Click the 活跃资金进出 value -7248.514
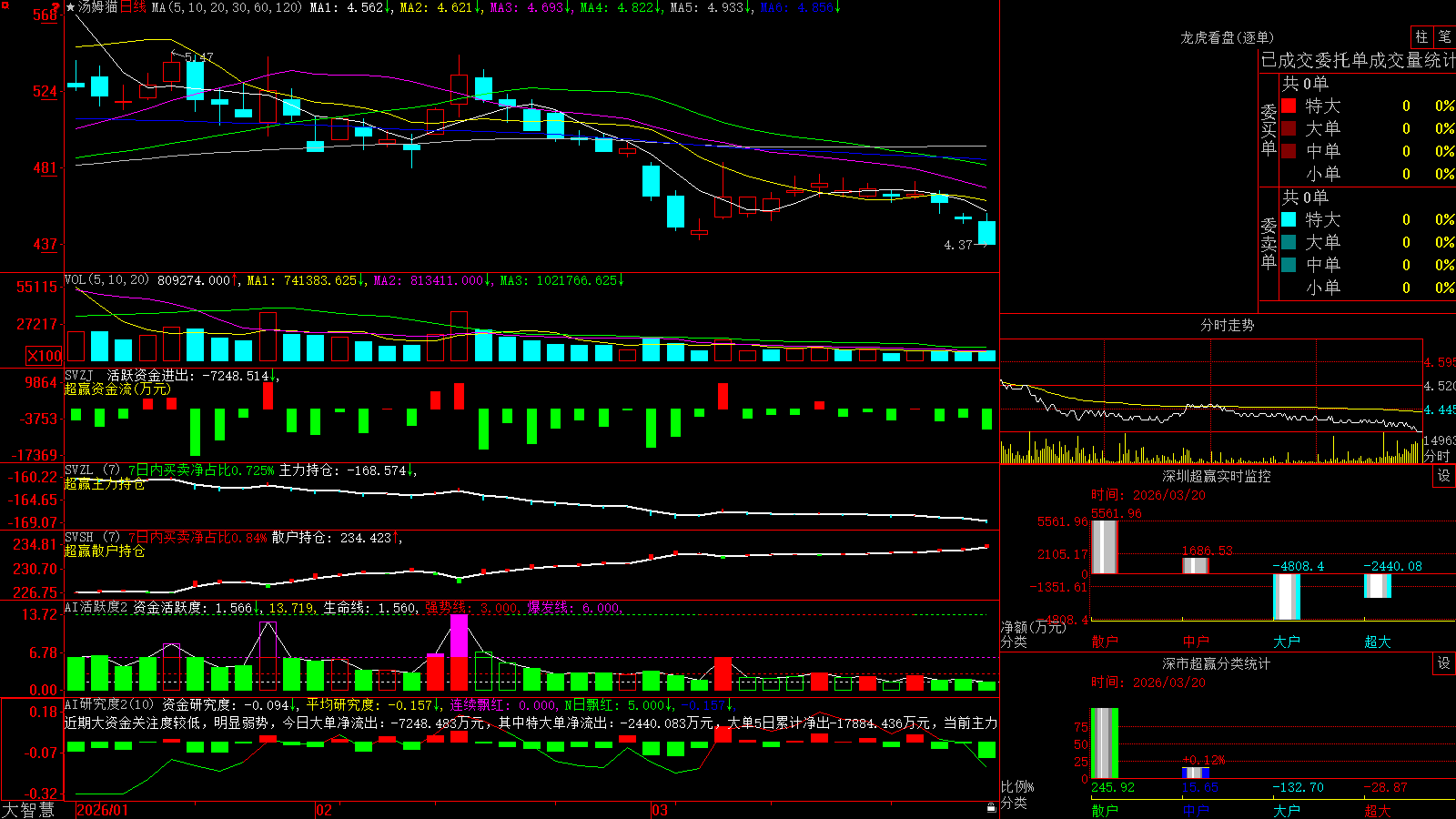This screenshot has height=819, width=1456. (237, 375)
